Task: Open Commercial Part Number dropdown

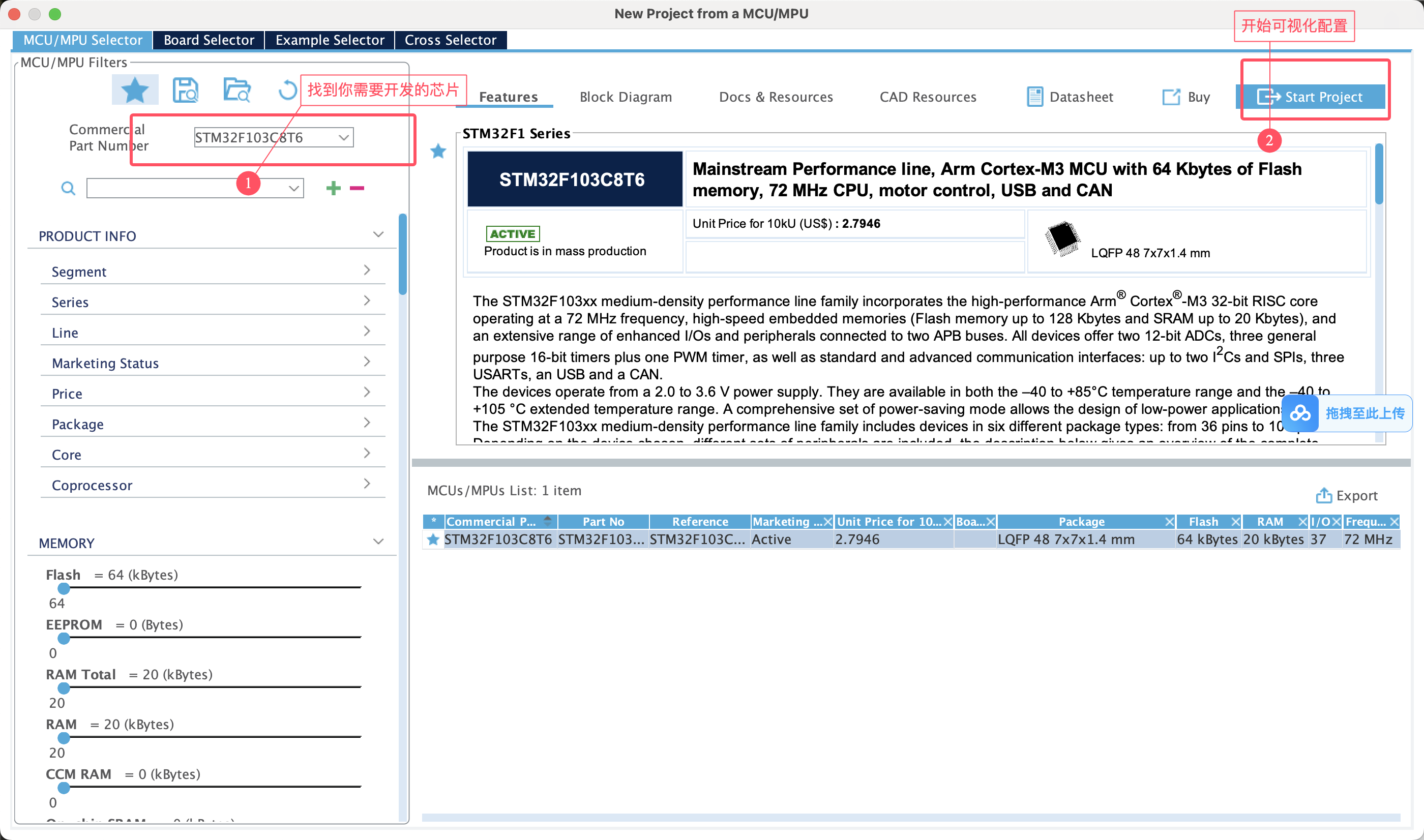Action: (344, 138)
